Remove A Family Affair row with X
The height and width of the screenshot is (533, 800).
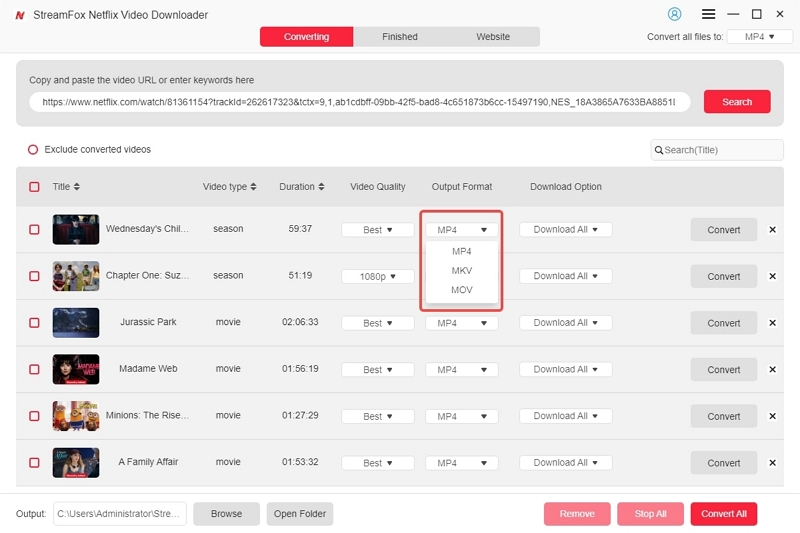pos(772,463)
